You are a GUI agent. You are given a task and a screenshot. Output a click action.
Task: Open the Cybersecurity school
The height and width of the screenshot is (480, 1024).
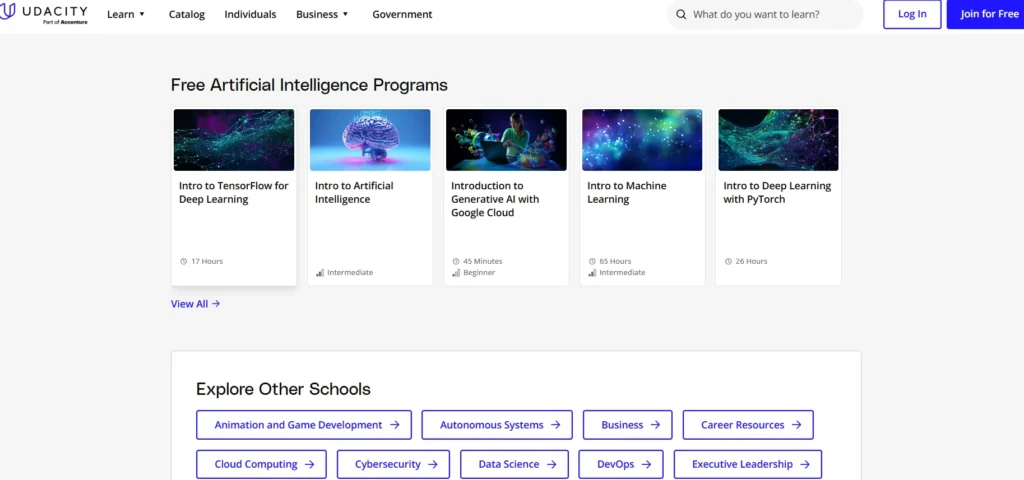[x=393, y=464]
